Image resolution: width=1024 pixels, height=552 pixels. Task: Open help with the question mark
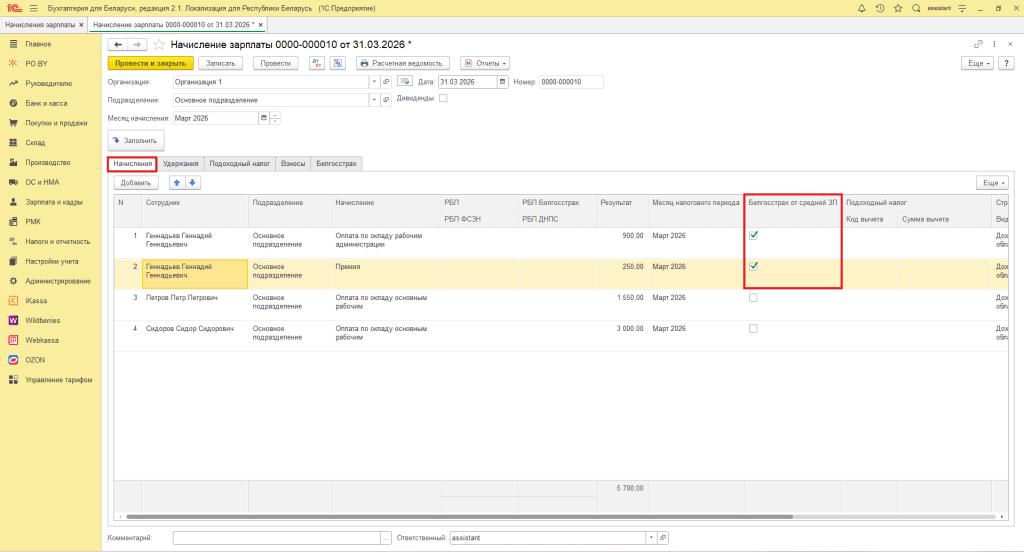[1006, 63]
